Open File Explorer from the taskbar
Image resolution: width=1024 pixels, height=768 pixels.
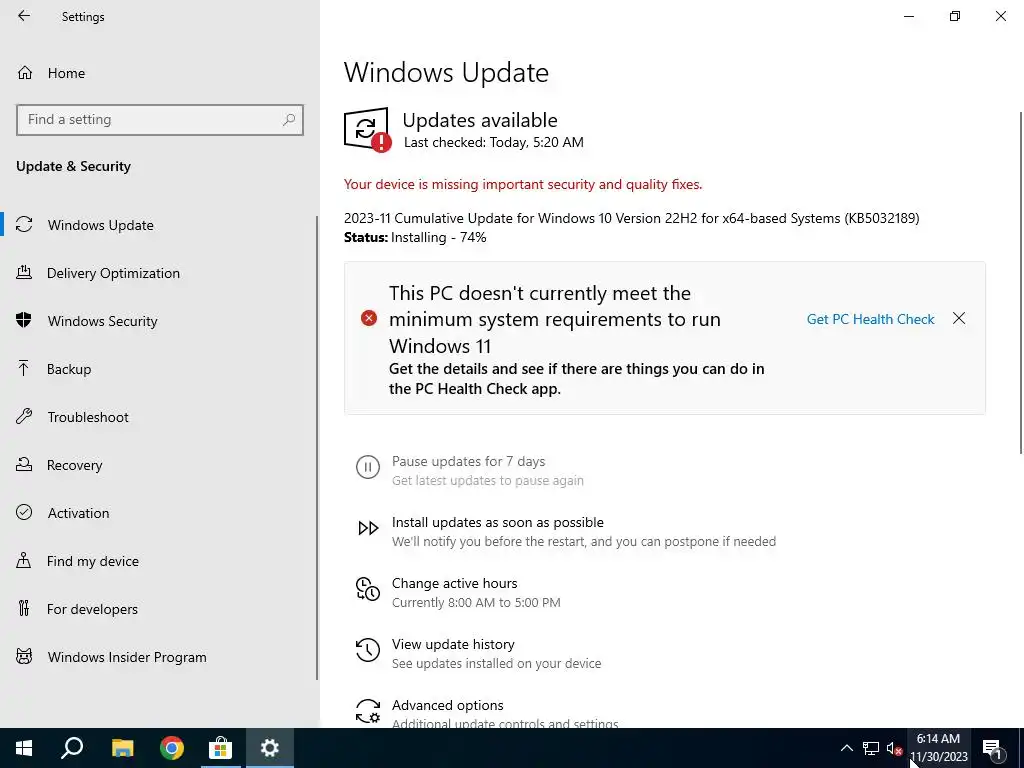click(122, 748)
